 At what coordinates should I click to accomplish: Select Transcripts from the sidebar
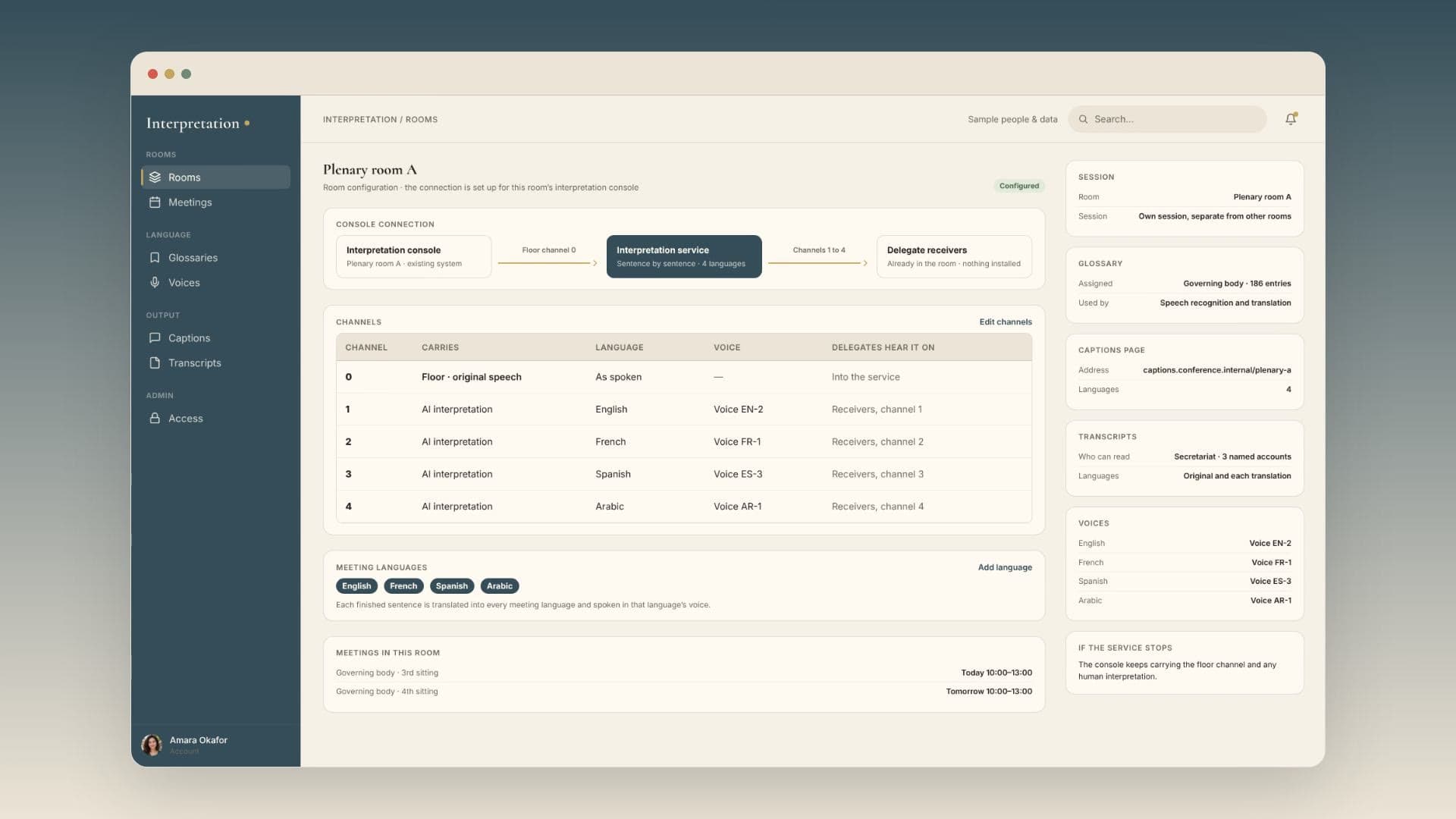point(215,362)
